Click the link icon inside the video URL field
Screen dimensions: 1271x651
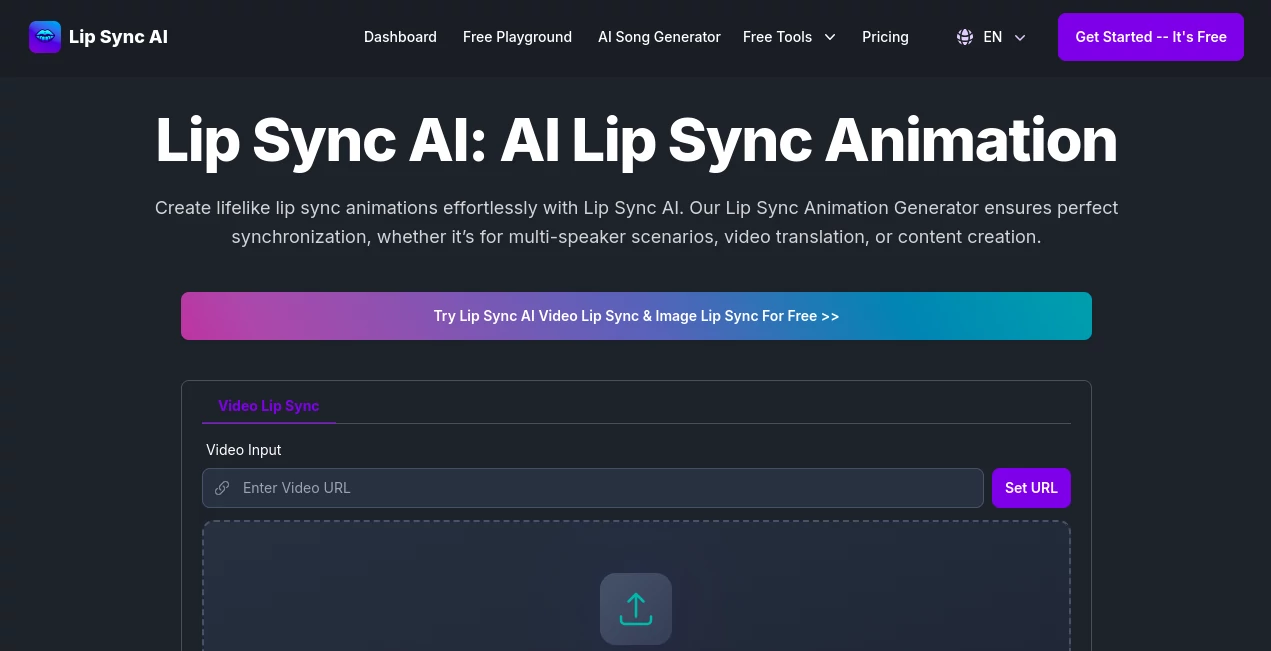click(222, 488)
